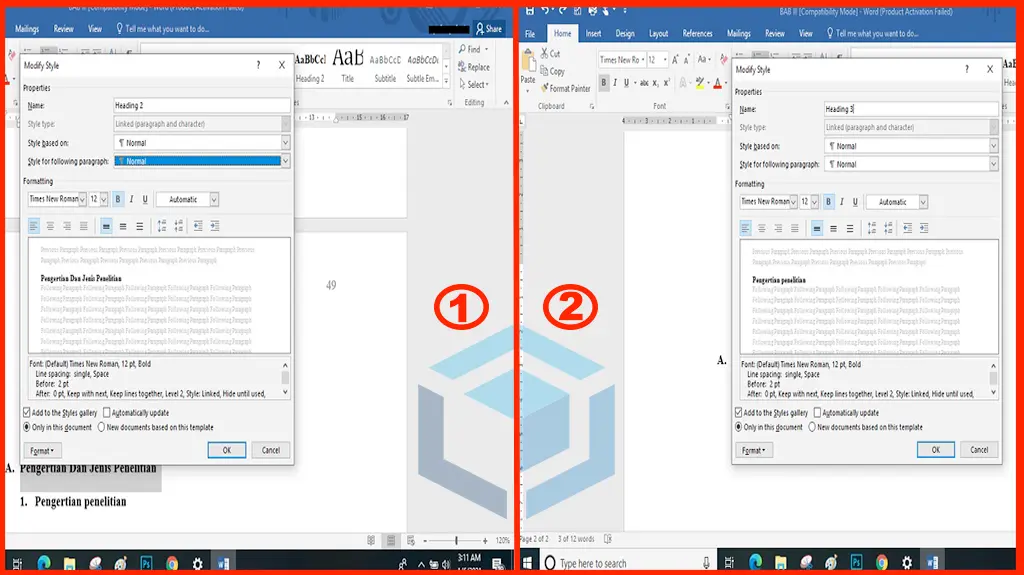The width and height of the screenshot is (1024, 575).
Task: Click Bold in the Heading 3 Modify Style dialog
Action: point(828,202)
